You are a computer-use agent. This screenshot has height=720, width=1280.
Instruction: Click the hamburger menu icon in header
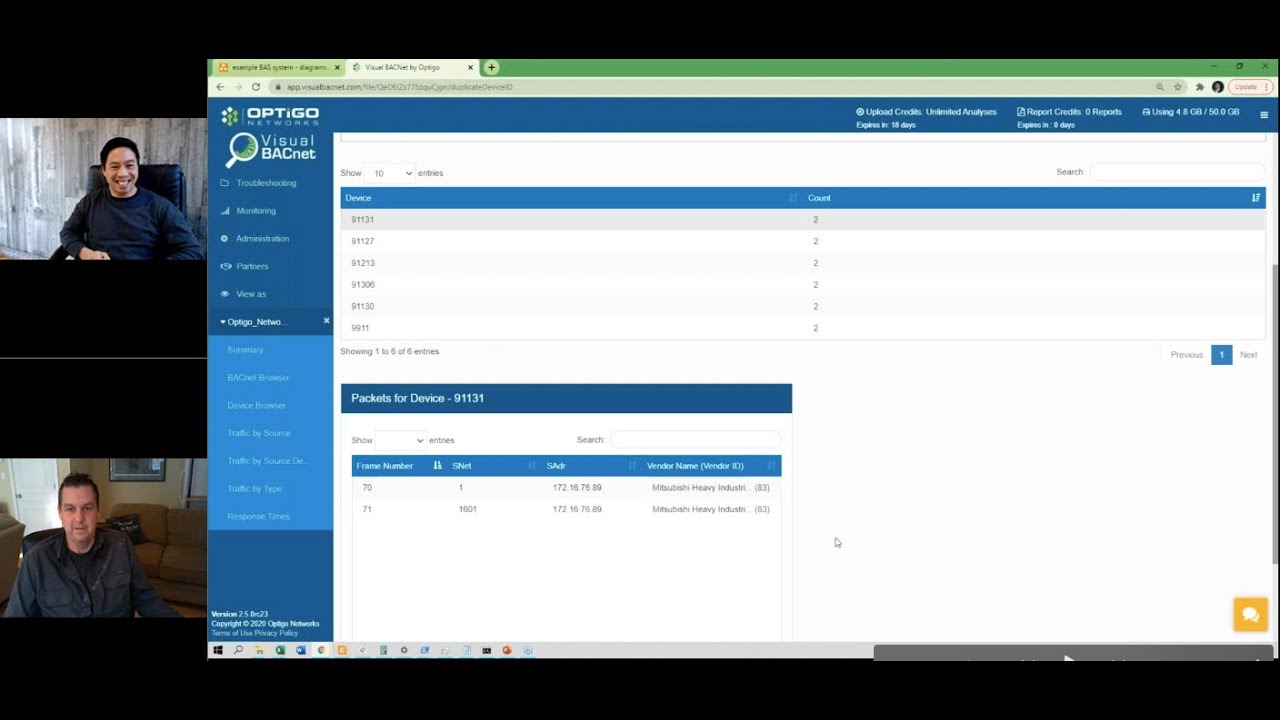(1264, 115)
